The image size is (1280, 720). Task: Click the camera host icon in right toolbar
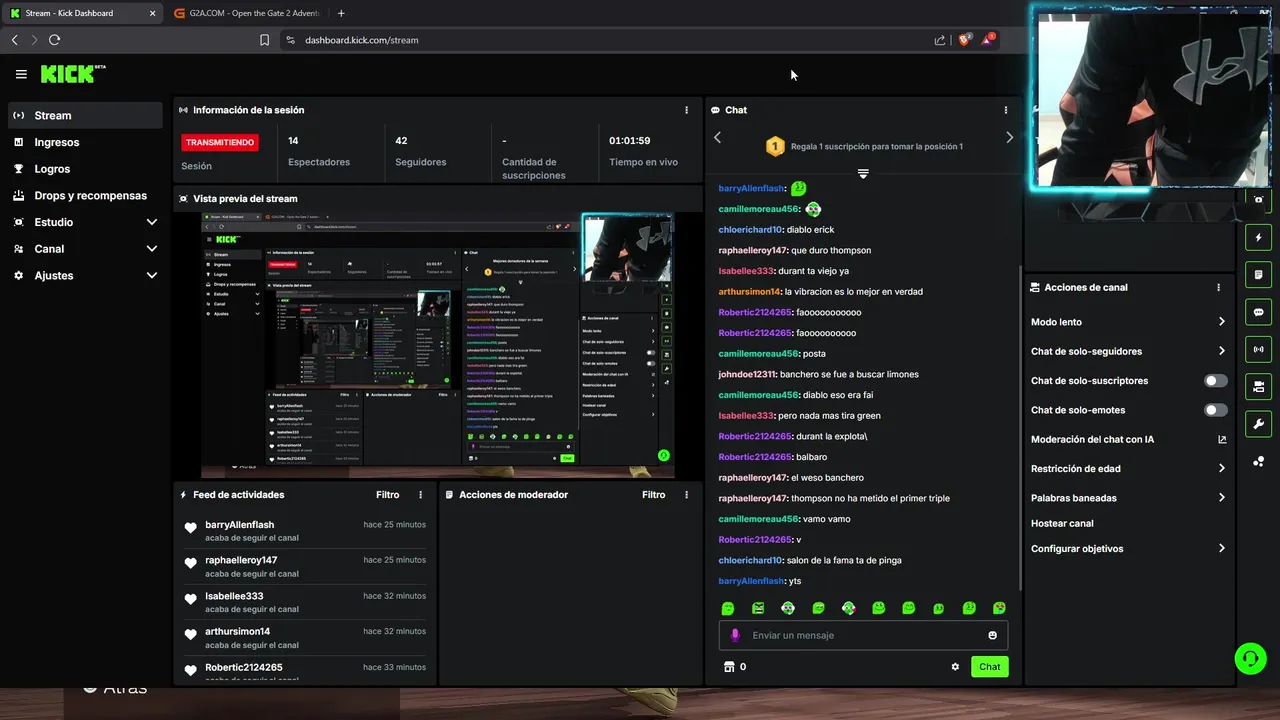(x=1258, y=386)
